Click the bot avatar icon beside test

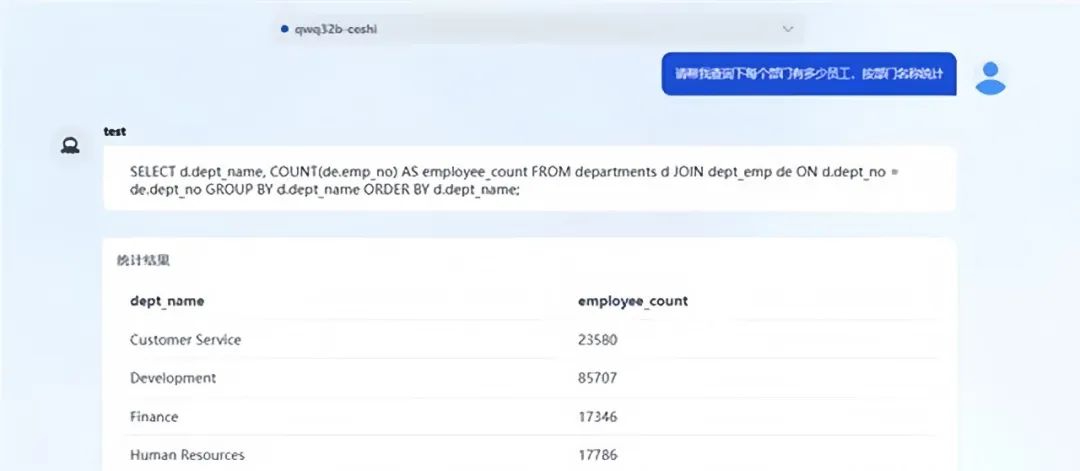70,146
